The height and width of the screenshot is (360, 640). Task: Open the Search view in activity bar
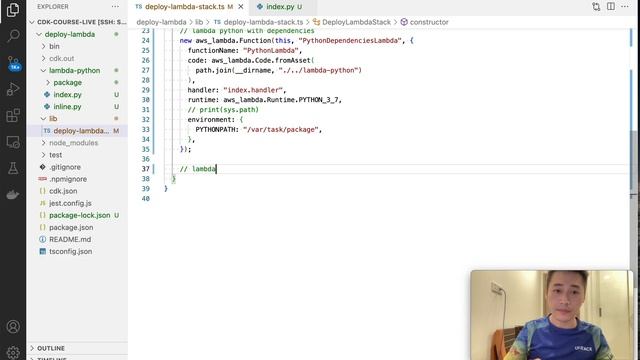[13, 36]
